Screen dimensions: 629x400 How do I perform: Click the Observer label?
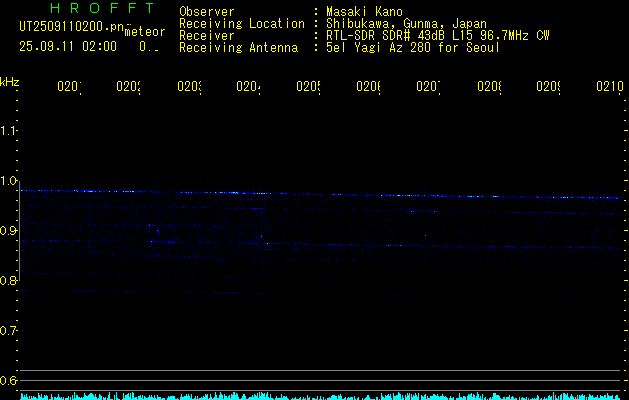point(207,11)
